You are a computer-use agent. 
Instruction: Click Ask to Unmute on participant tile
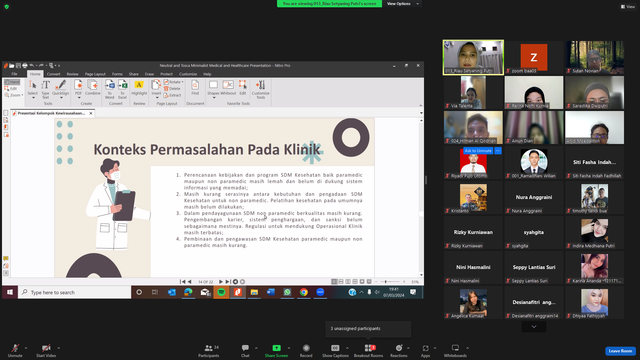coord(478,151)
